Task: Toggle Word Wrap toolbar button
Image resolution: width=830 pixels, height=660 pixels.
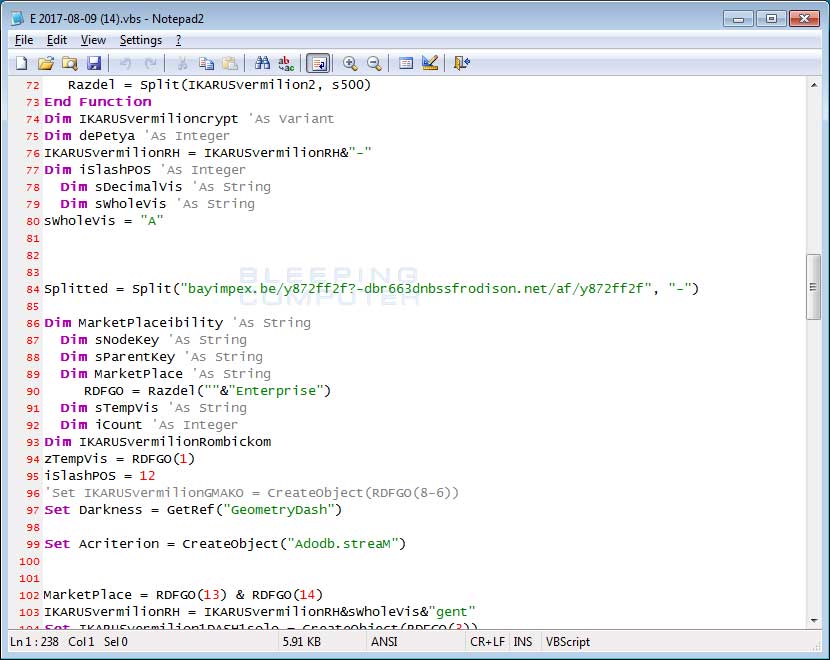Action: (319, 64)
